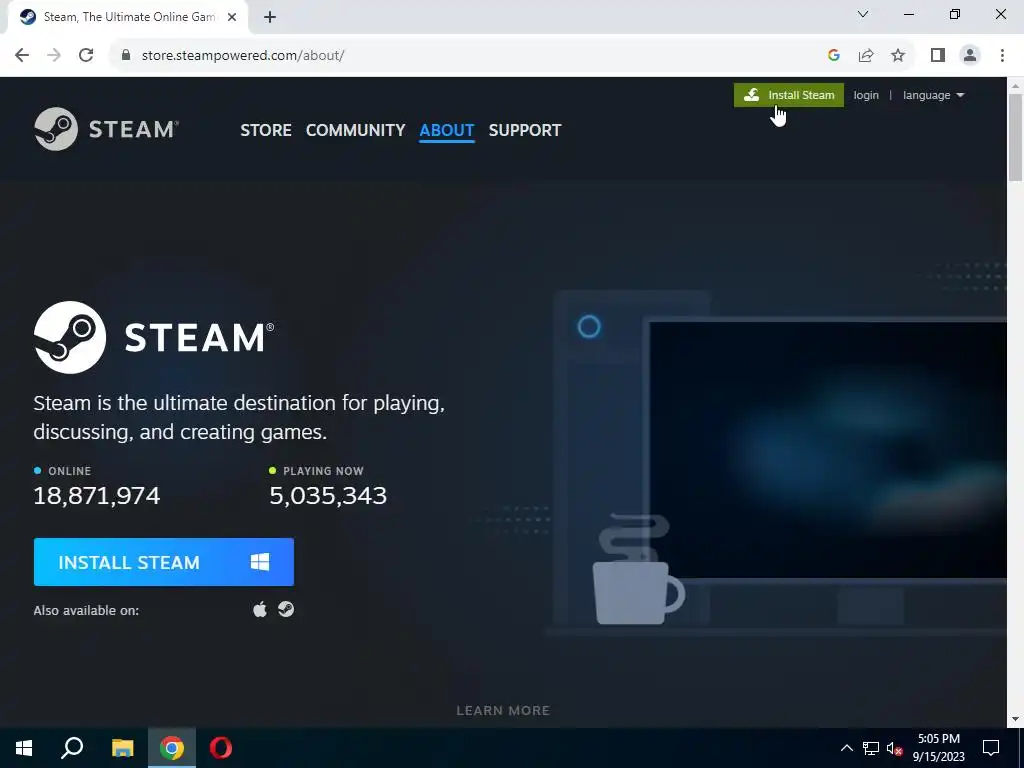1024x768 pixels.
Task: Open a new tab with plus button
Action: (x=270, y=18)
